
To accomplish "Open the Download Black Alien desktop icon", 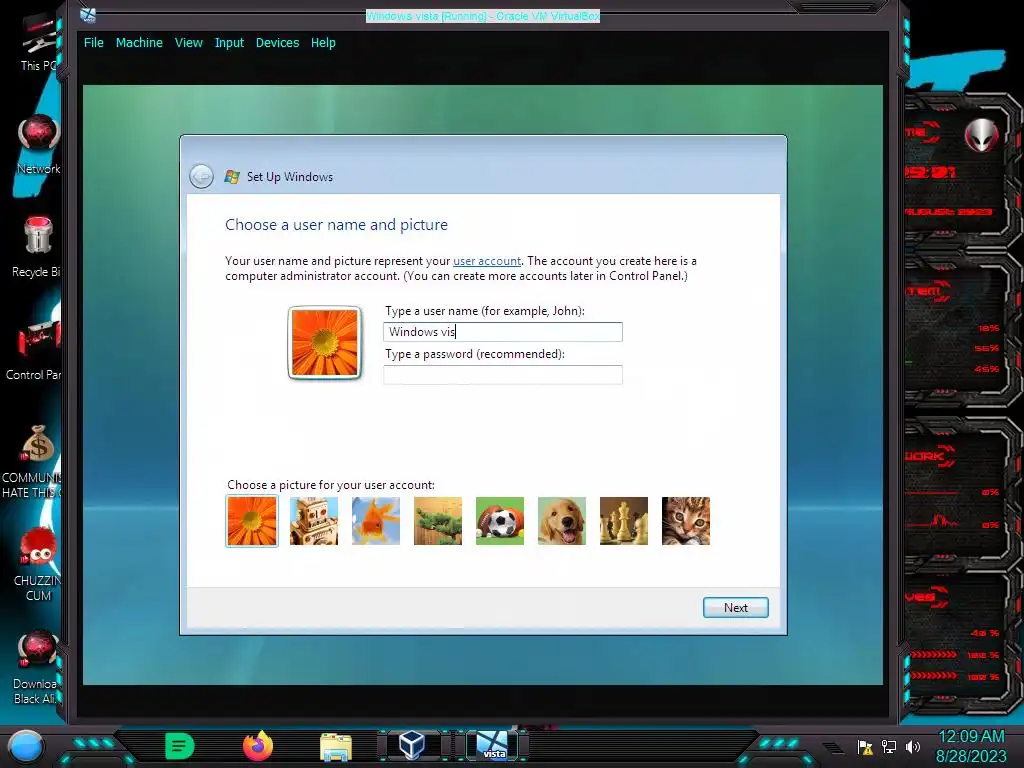I will [x=37, y=667].
